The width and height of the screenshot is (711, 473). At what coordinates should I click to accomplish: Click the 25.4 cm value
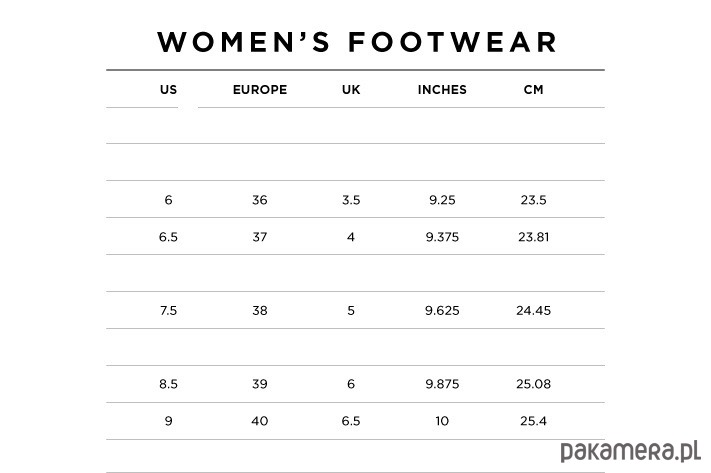click(533, 421)
